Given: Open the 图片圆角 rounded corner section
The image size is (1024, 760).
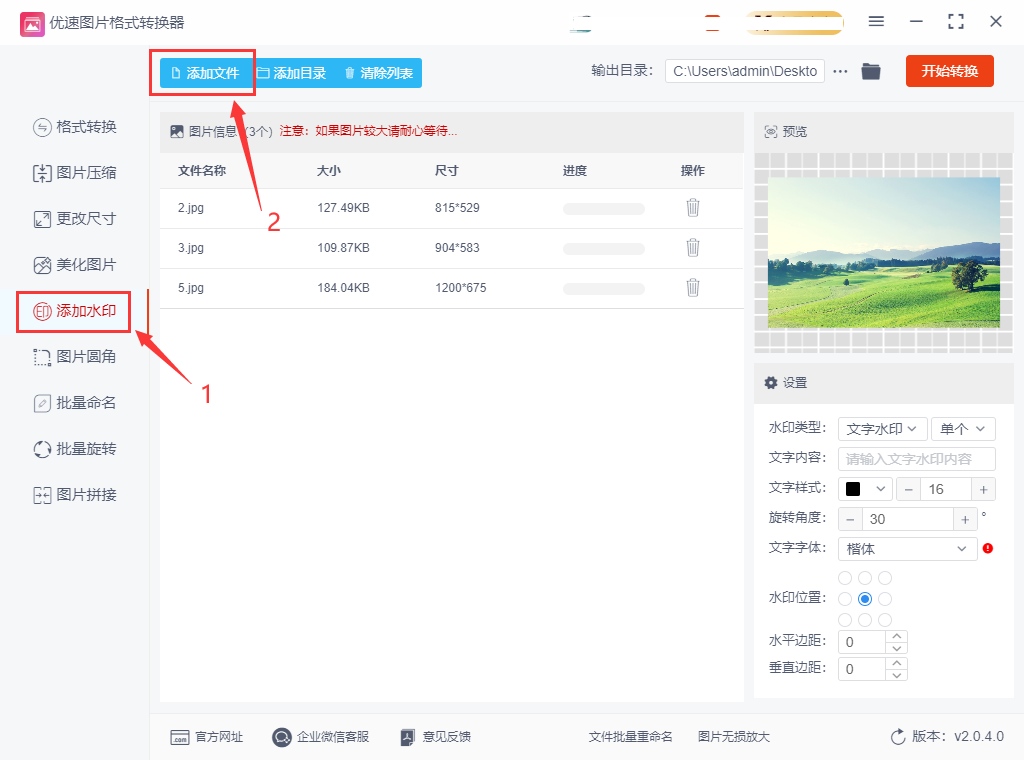Looking at the screenshot, I should click(x=74, y=357).
